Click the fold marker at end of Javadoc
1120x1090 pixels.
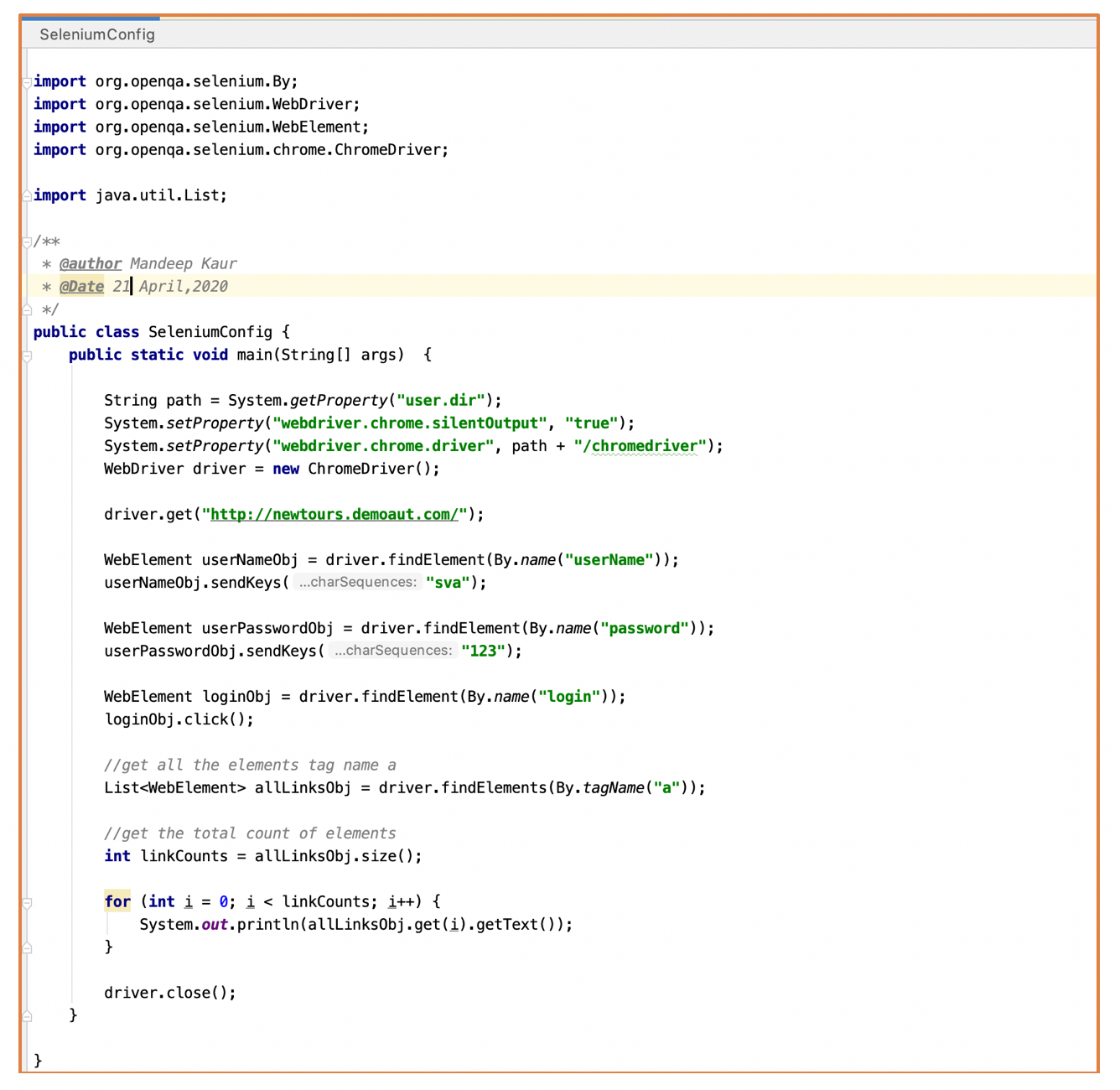point(26,309)
